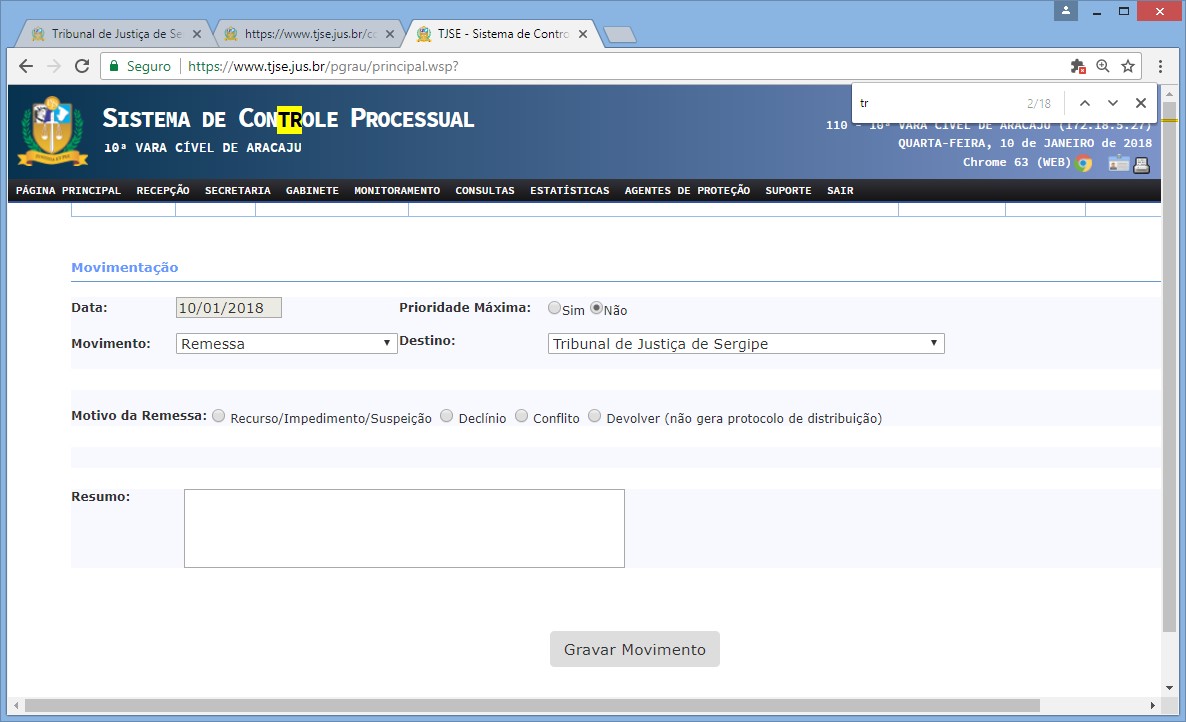Viewport: 1186px width, 722px height.
Task: Open the ID card icon in header
Action: [x=1118, y=164]
